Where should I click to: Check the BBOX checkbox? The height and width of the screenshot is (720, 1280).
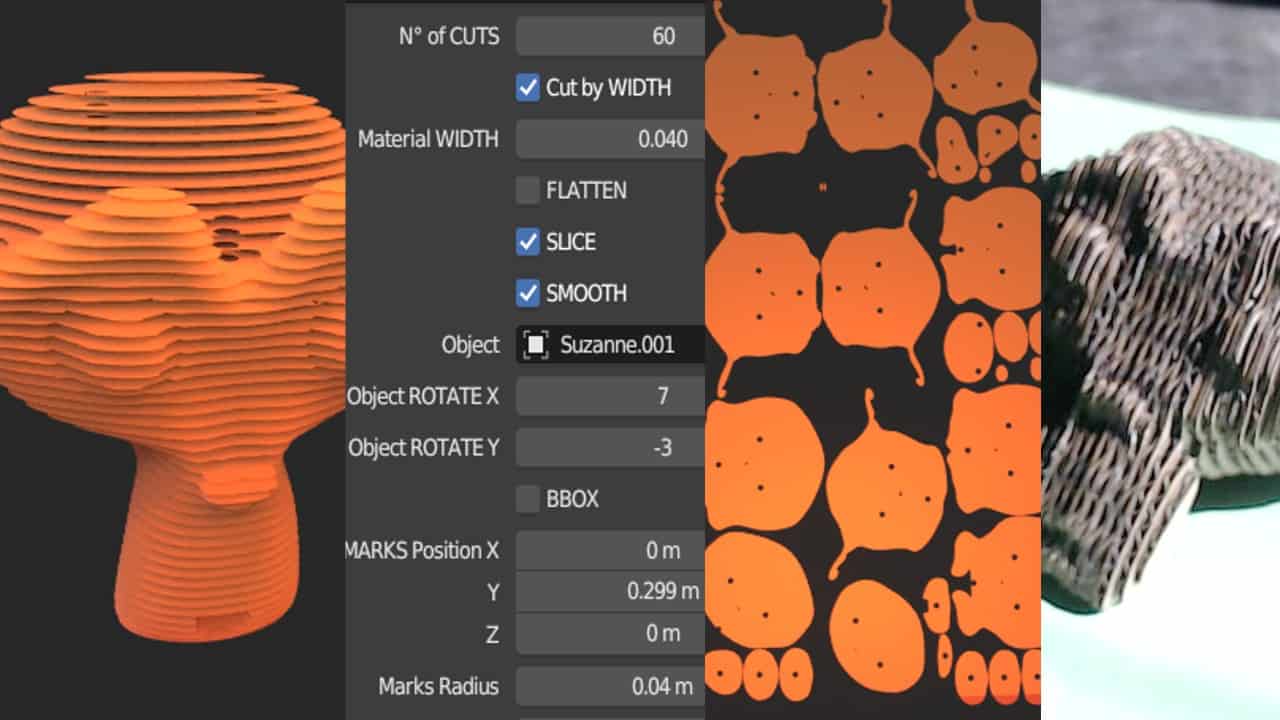(528, 499)
